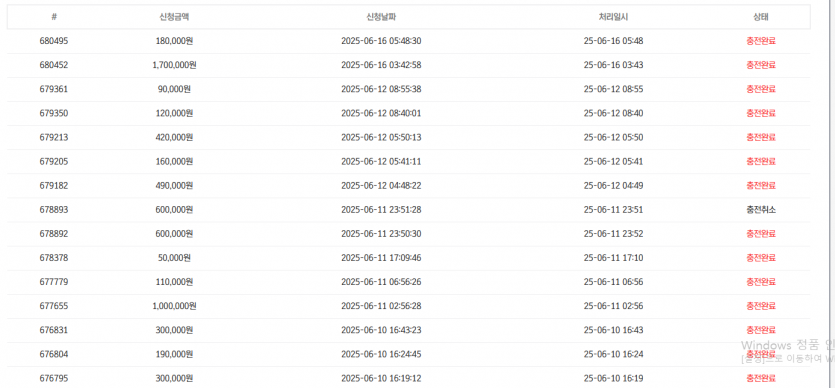The image size is (835, 388).
Task: Click the 충전완료 status for row 677655
Action: pos(761,306)
